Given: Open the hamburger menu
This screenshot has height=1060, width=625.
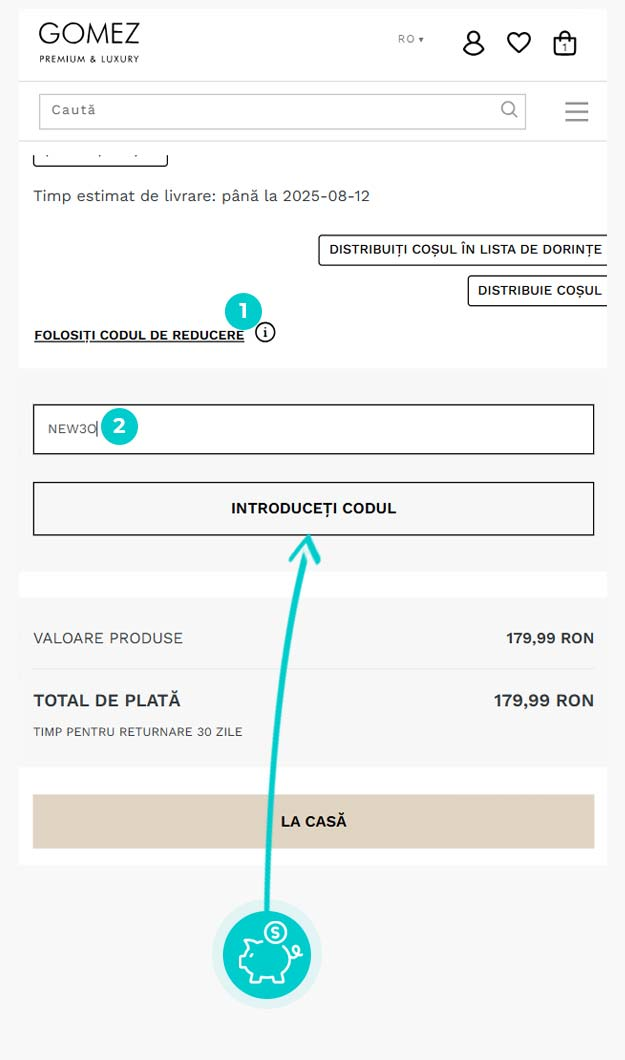Looking at the screenshot, I should [x=576, y=111].
